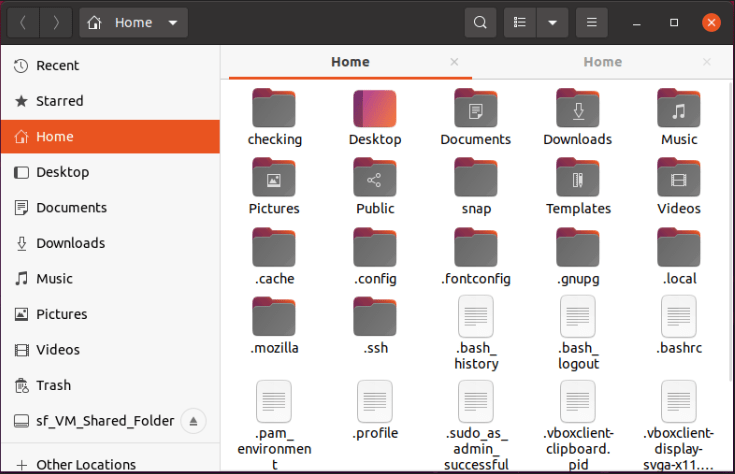The height and width of the screenshot is (474, 735).
Task: Select Home in the sidebar
Action: (x=110, y=136)
